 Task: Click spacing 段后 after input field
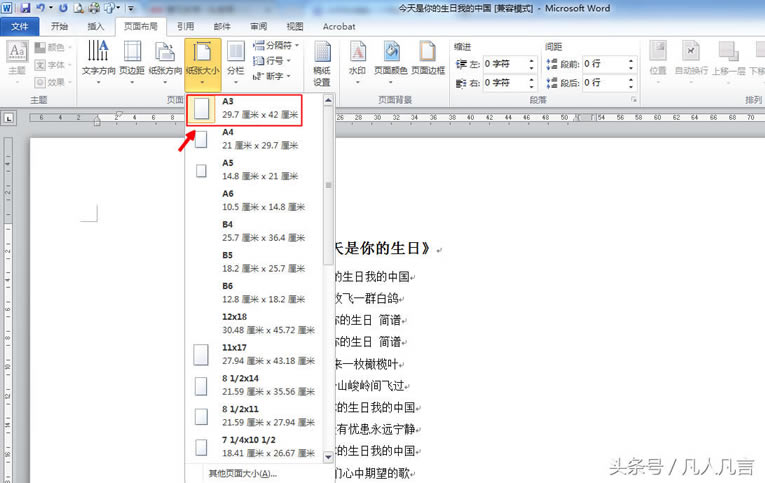coord(604,83)
